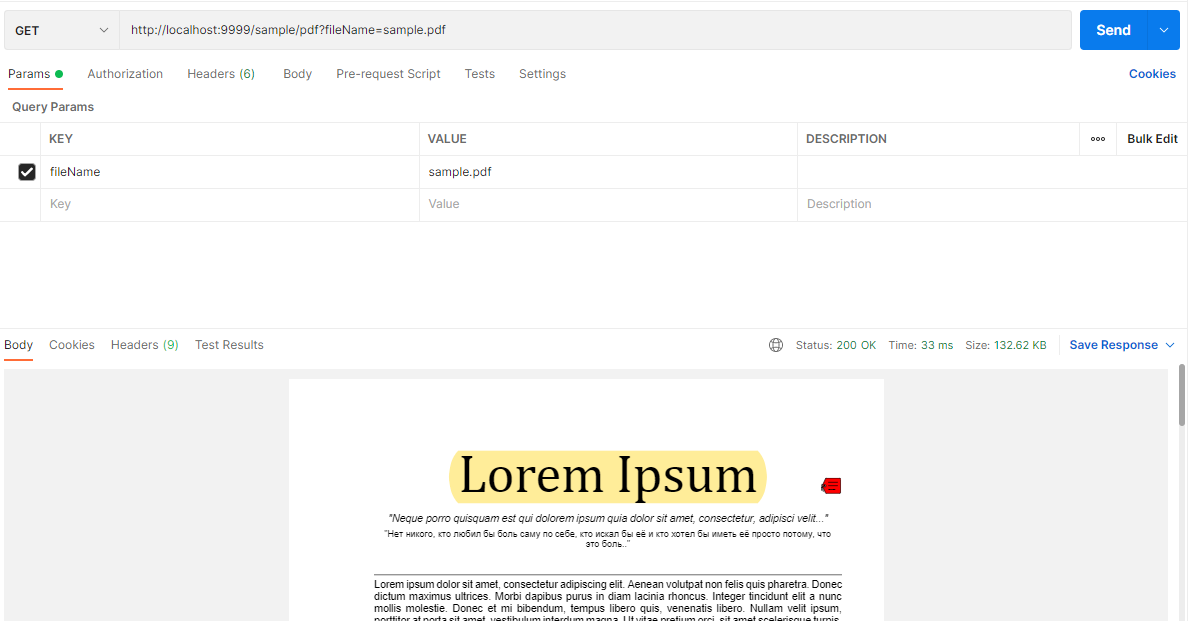Uncheck the fileName parameter checkbox
The width and height of the screenshot is (1193, 621).
click(27, 172)
